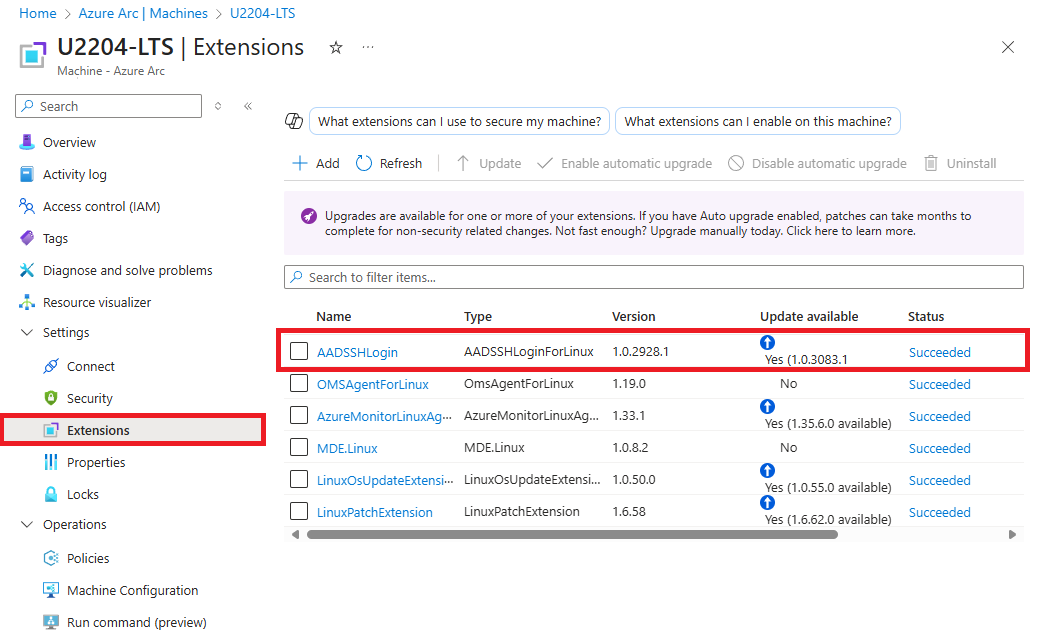Image resolution: width=1038 pixels, height=630 pixels.
Task: Click the Update toolbar button
Action: tap(489, 163)
